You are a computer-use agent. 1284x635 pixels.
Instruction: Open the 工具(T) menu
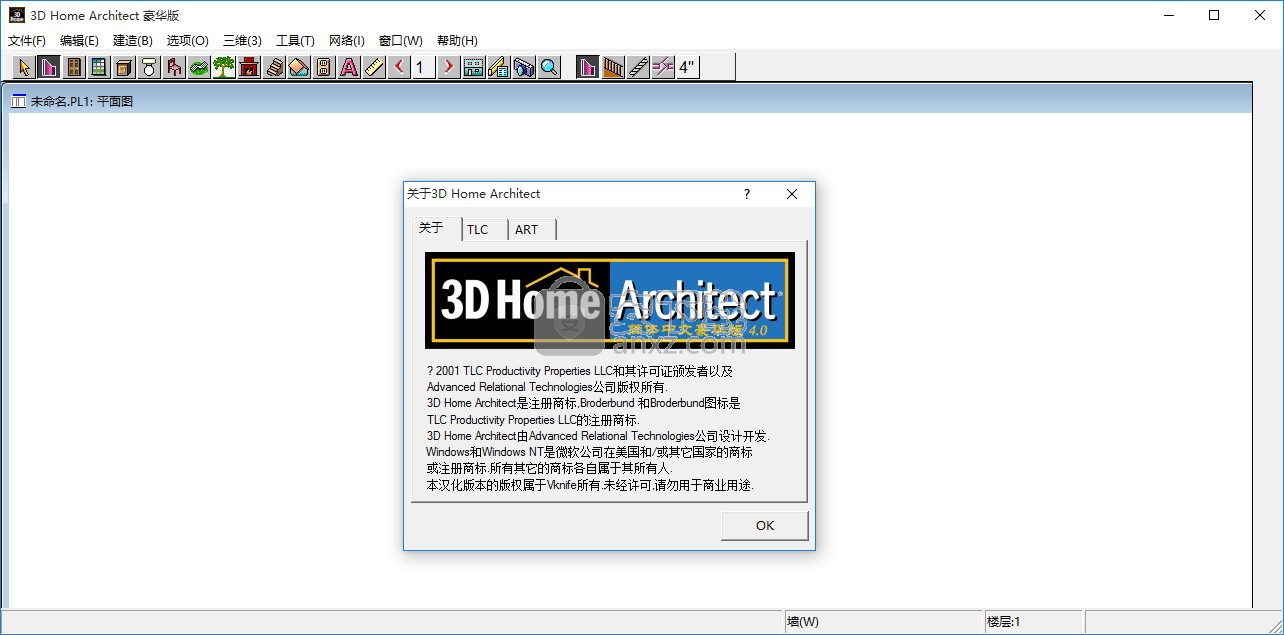[x=295, y=41]
